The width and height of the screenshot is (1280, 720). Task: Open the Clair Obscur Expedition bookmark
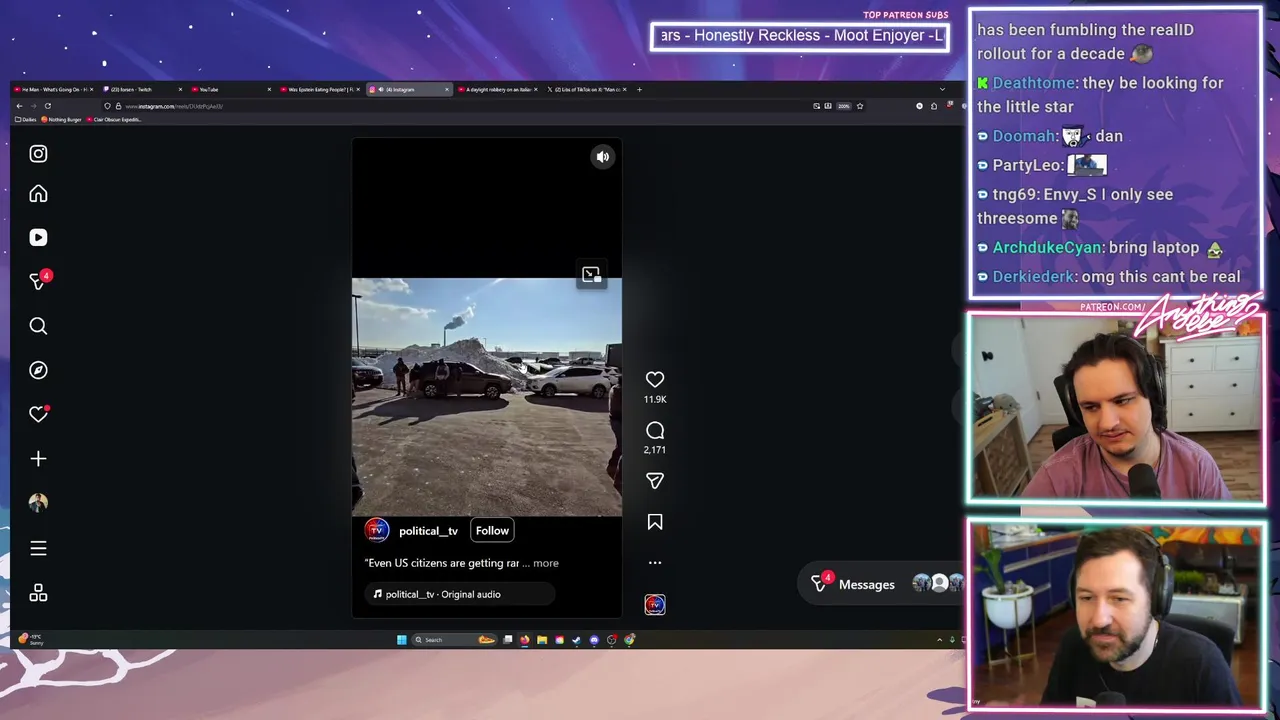coord(115,120)
